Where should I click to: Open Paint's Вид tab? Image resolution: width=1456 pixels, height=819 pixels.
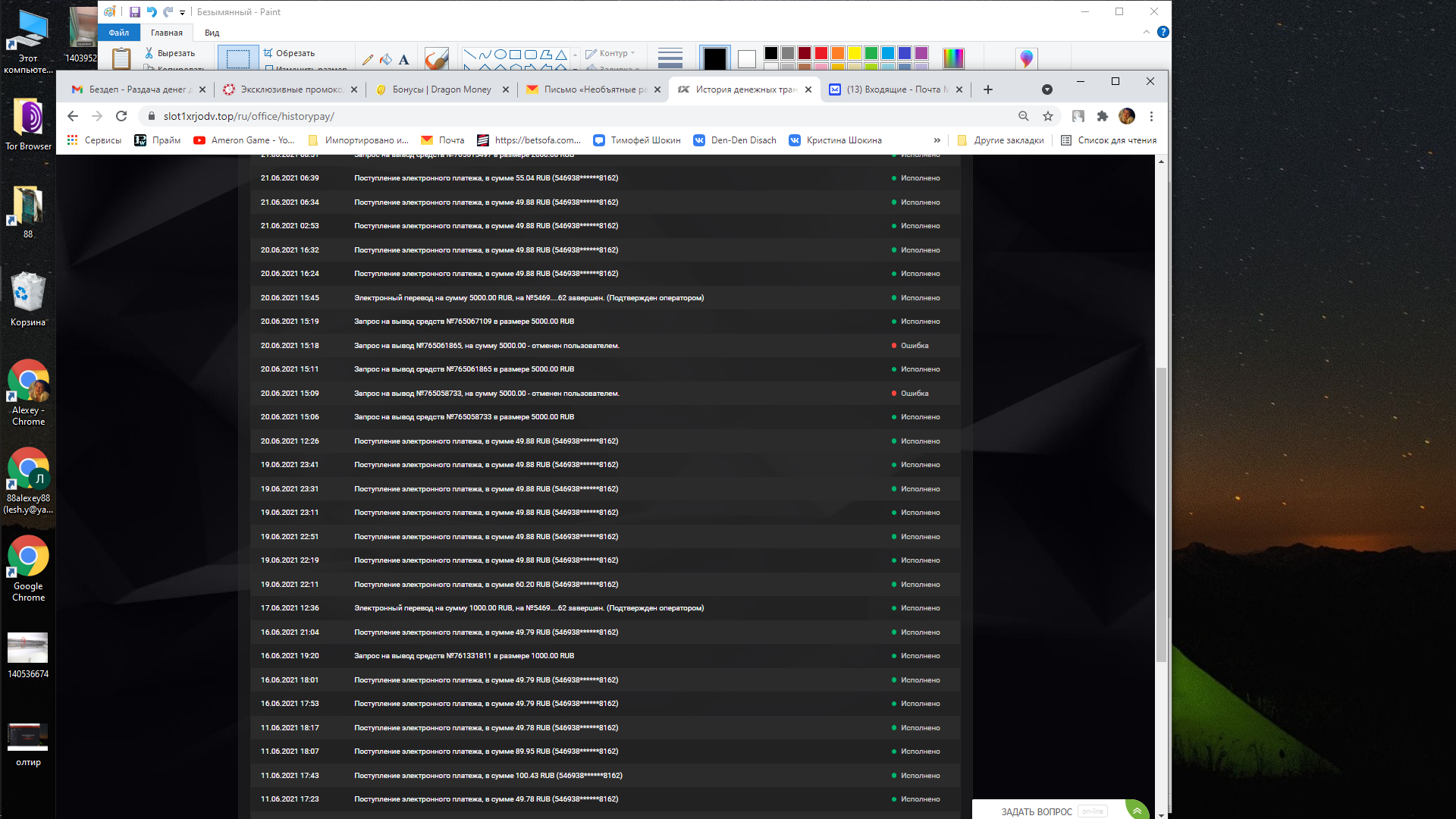click(x=212, y=33)
